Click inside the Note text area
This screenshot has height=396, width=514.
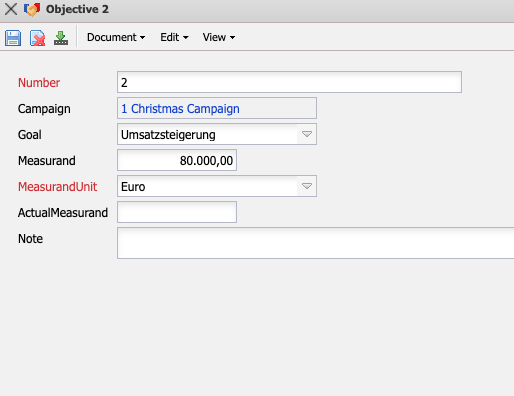[315, 243]
